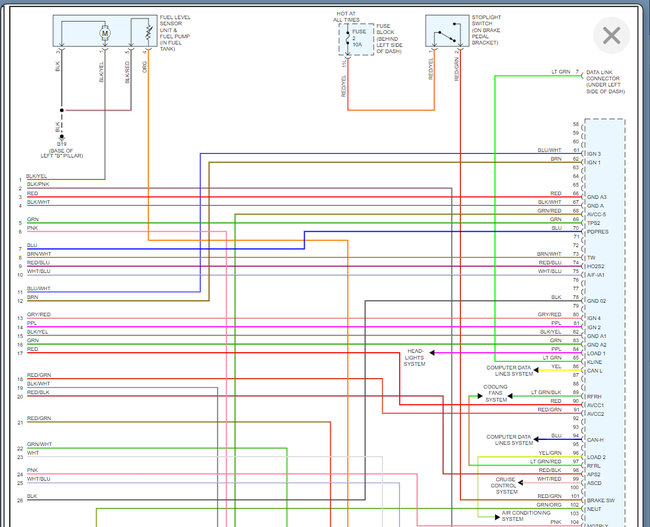Click the Cooling Fans System label

[496, 393]
